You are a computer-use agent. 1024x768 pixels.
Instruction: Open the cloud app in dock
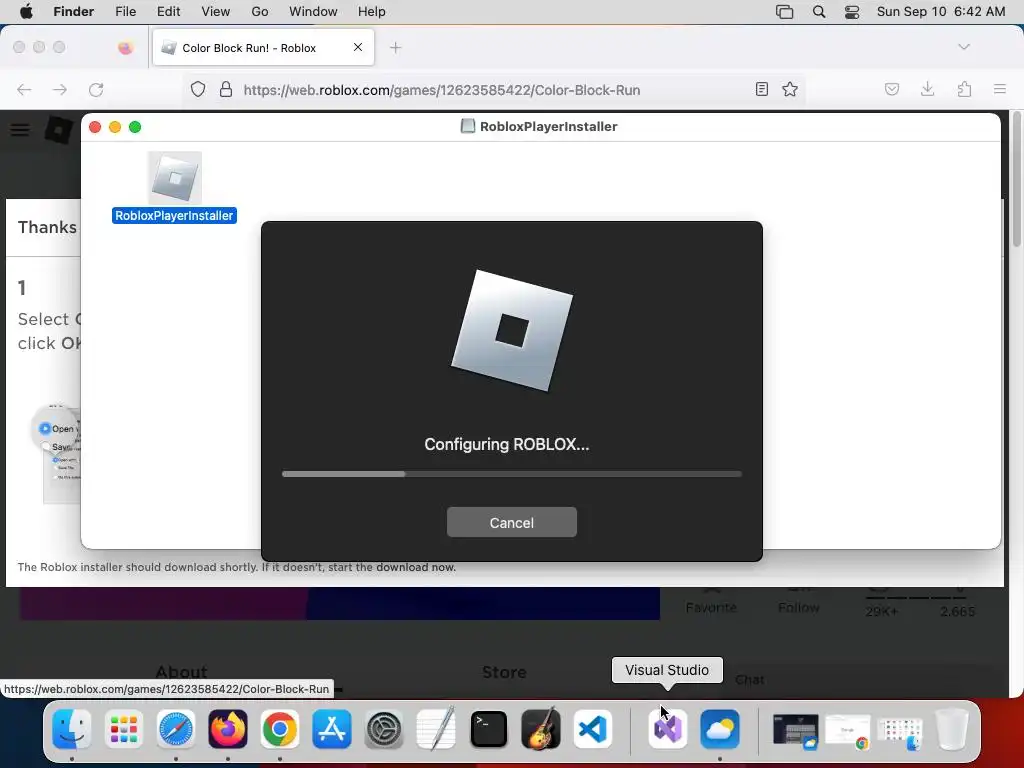click(x=720, y=729)
